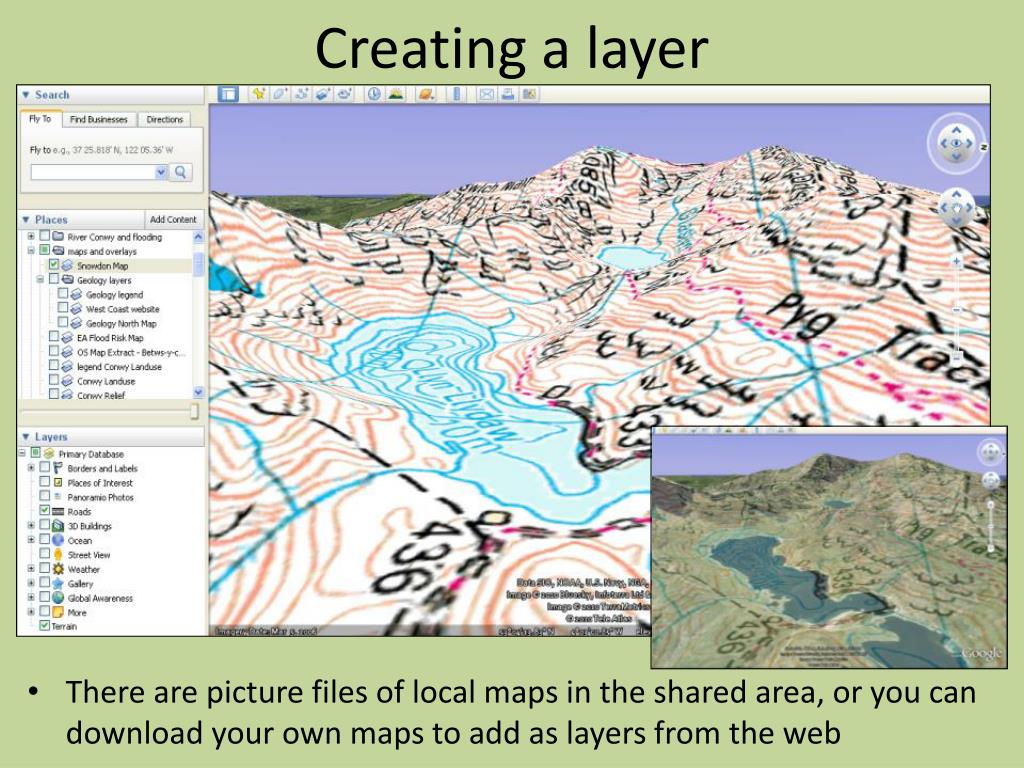Click the Fly to input field
The width and height of the screenshot is (1024, 768).
(x=93, y=172)
